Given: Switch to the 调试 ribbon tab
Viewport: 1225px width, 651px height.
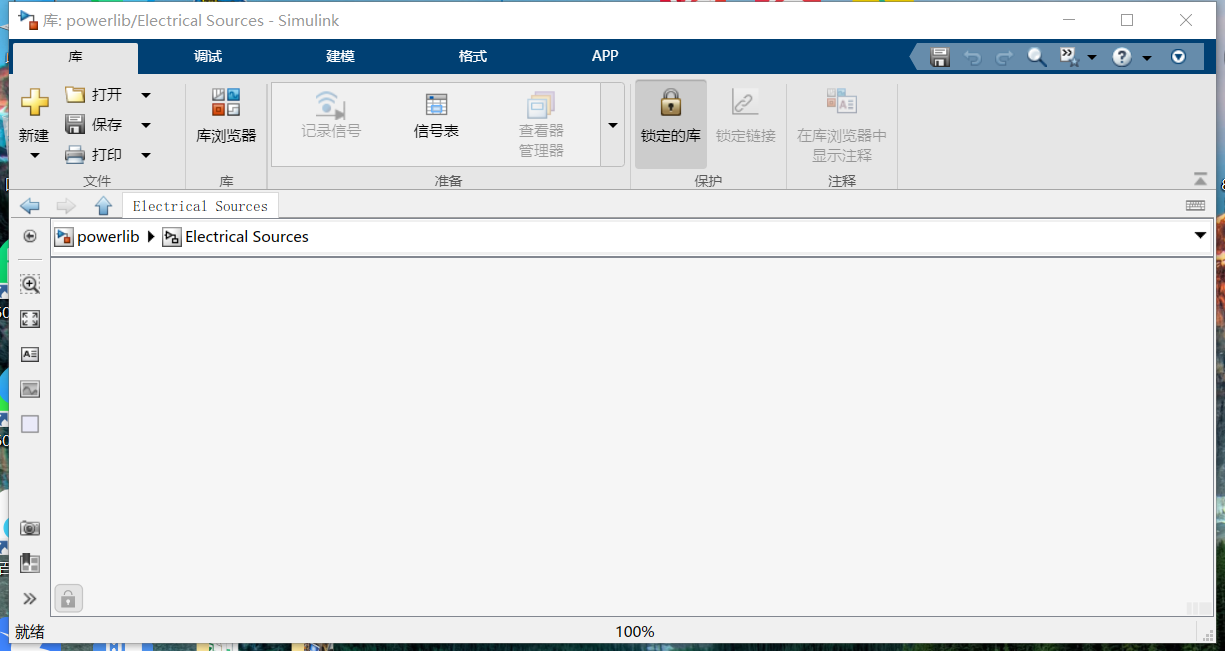Looking at the screenshot, I should (208, 56).
